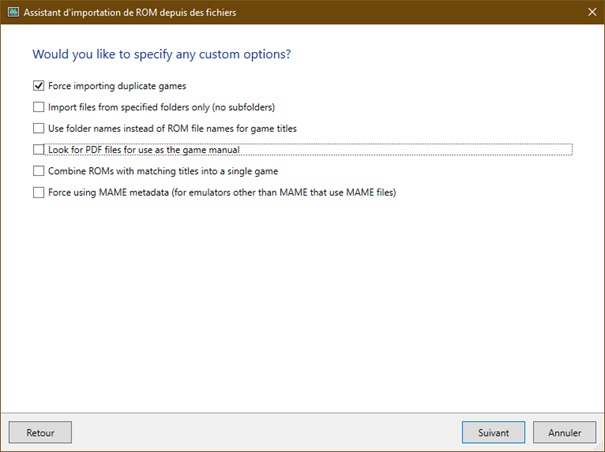Close the ROM import wizard window
The height and width of the screenshot is (452, 605).
[592, 12]
